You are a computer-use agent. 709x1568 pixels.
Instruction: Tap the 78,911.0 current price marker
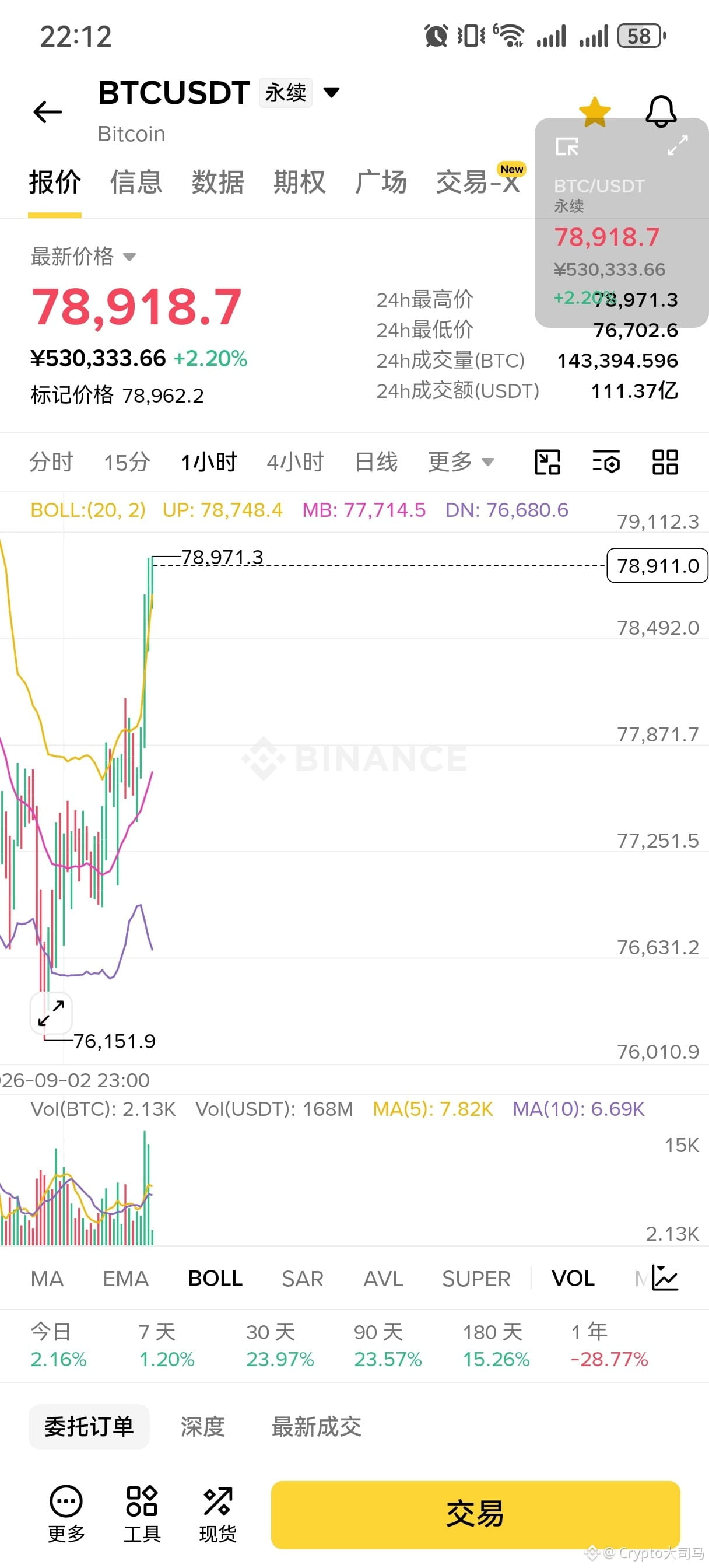[657, 565]
